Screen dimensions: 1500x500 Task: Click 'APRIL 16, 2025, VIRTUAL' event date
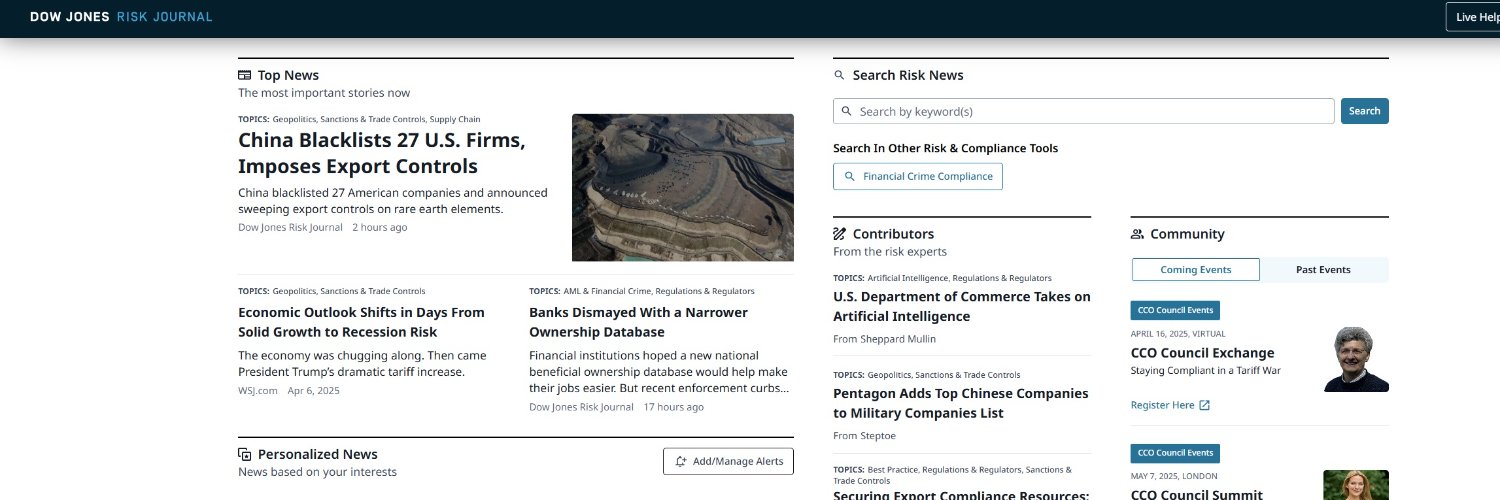tap(1178, 334)
